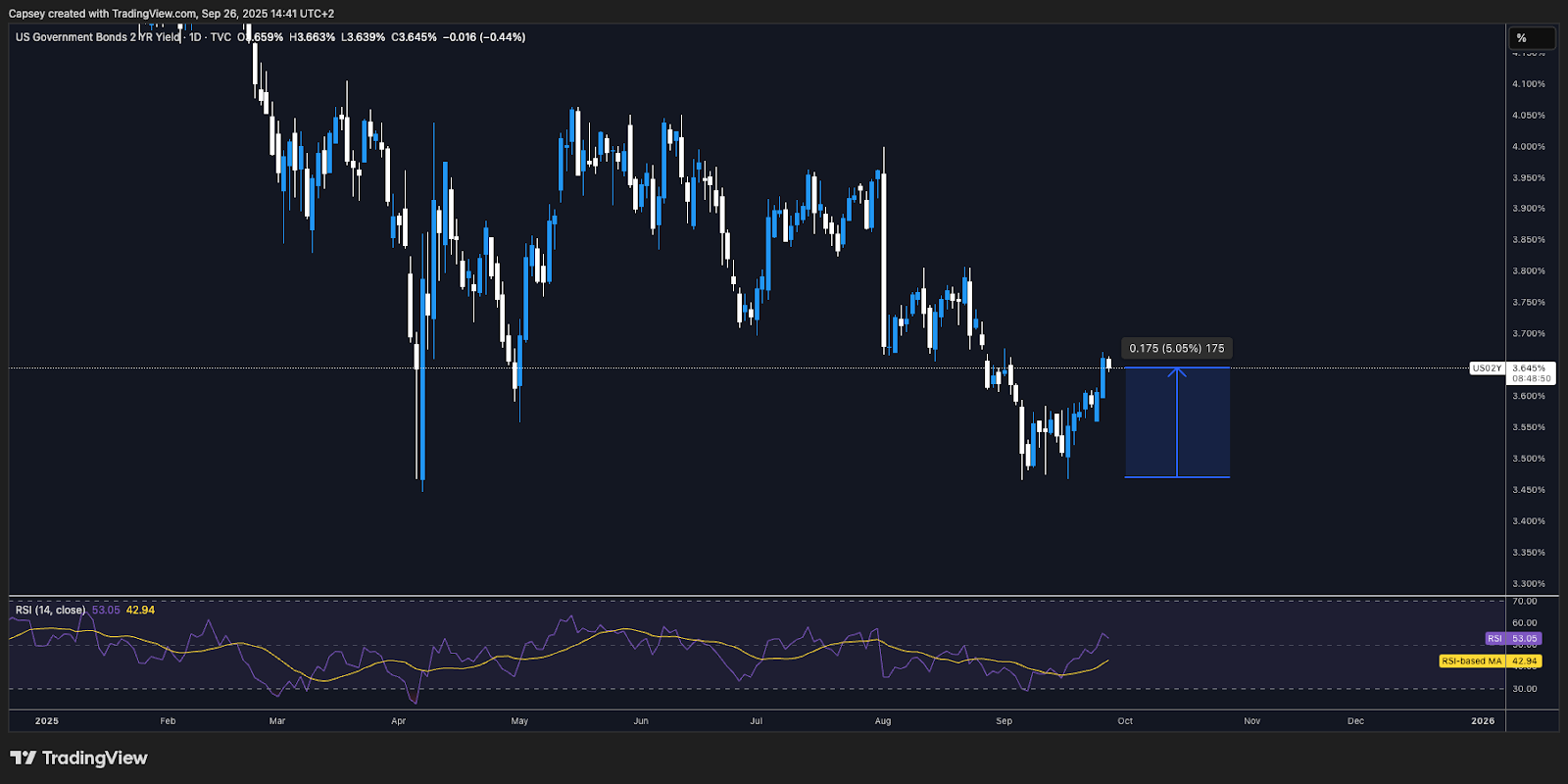Image resolution: width=1568 pixels, height=784 pixels.
Task: Select the US Government Bonds 2 YR Yield title
Action: pyautogui.click(x=98, y=37)
